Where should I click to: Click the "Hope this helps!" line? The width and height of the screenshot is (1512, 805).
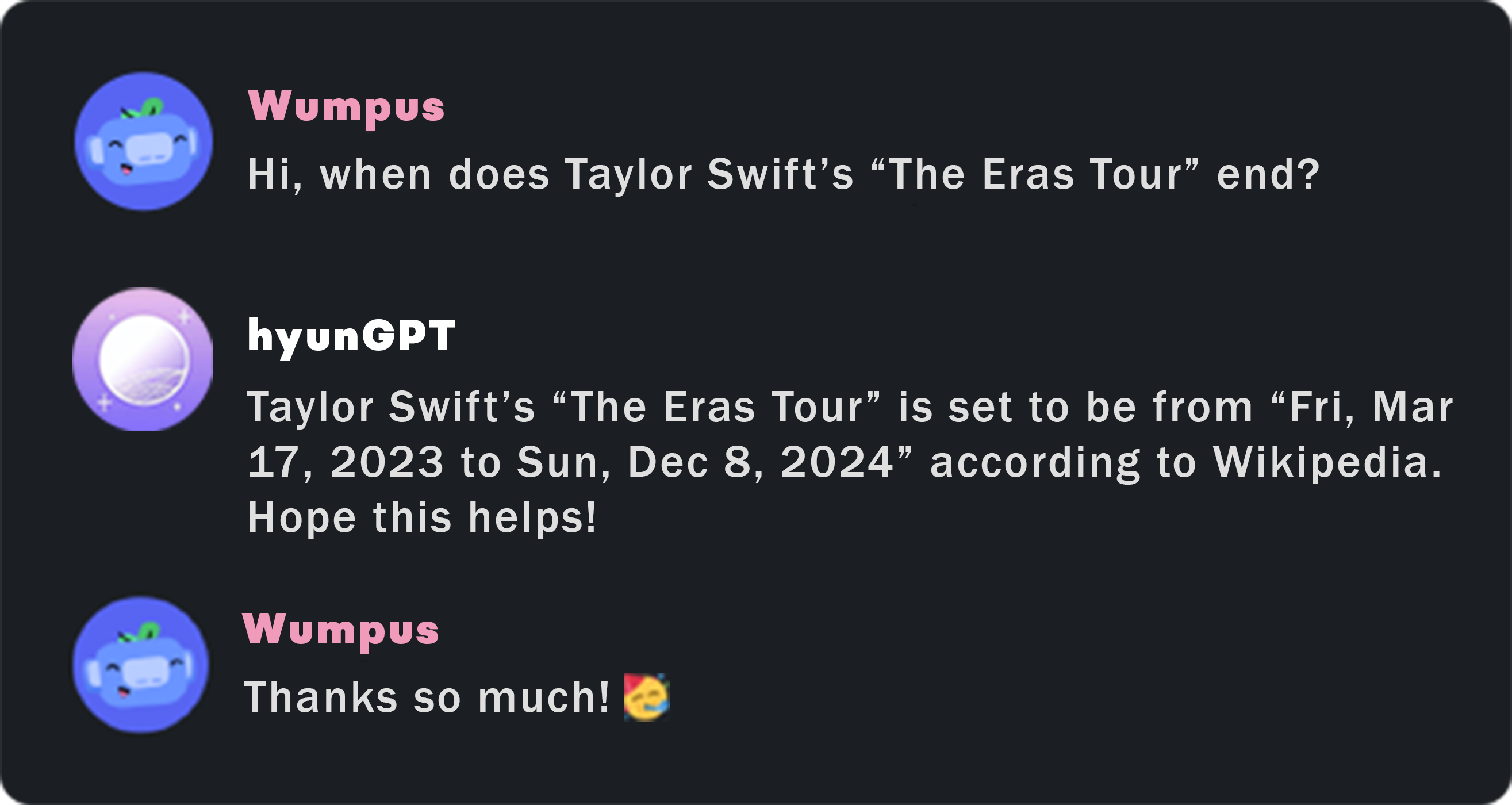coord(421,518)
